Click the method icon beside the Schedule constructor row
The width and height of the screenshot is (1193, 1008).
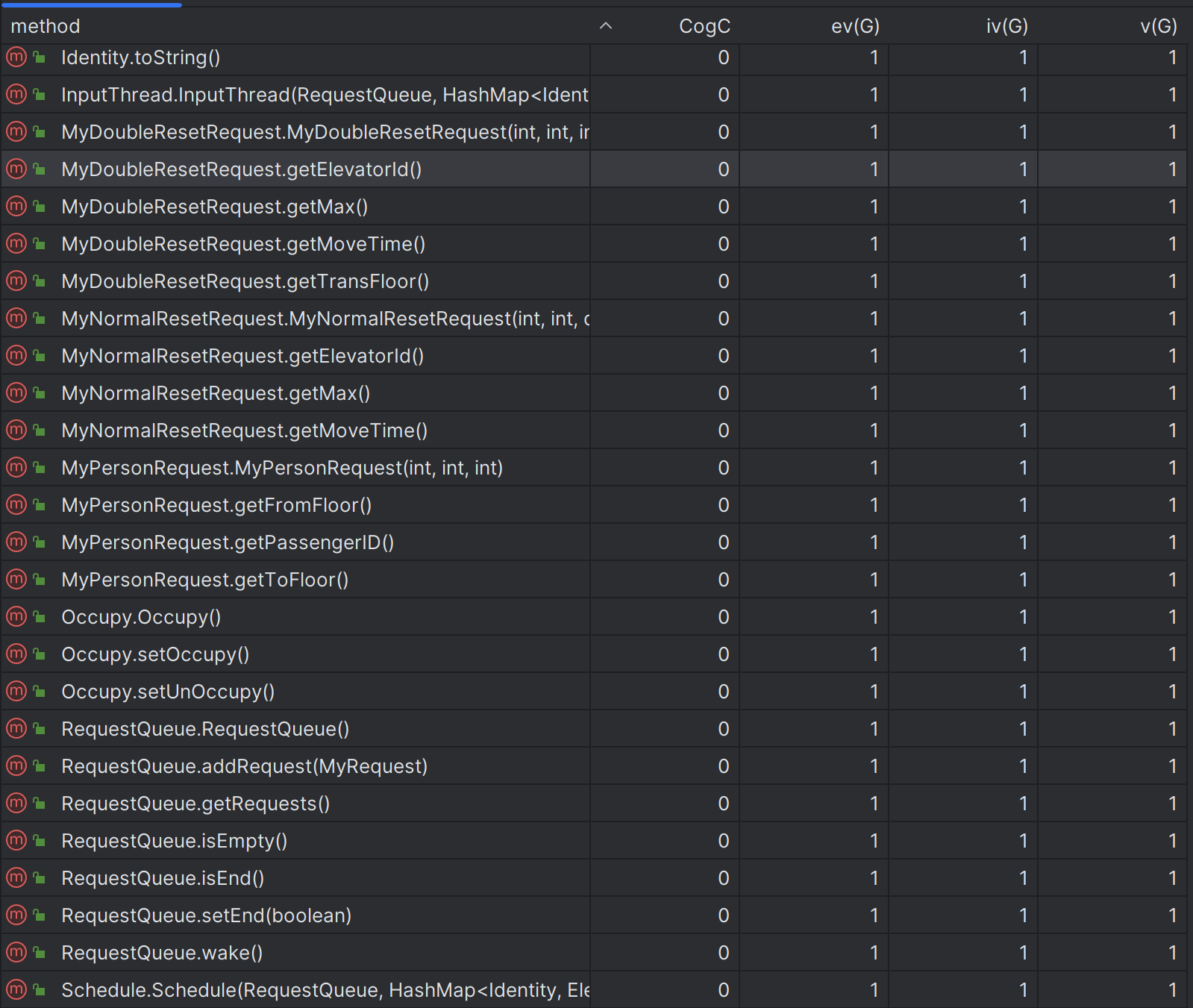(x=16, y=990)
